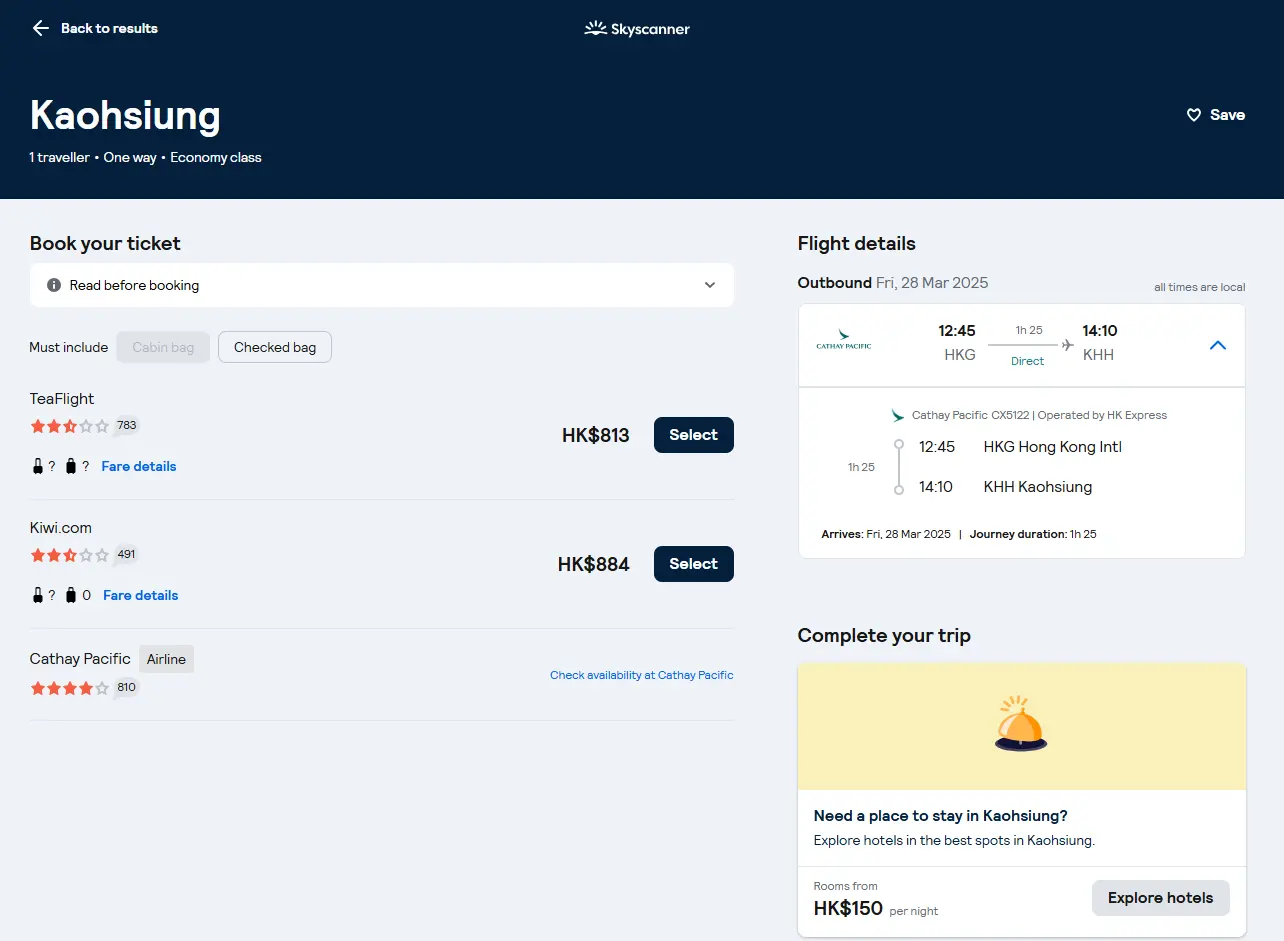Click Kiwi.com cabin bag icon
Image resolution: width=1284 pixels, height=941 pixels.
pos(38,595)
